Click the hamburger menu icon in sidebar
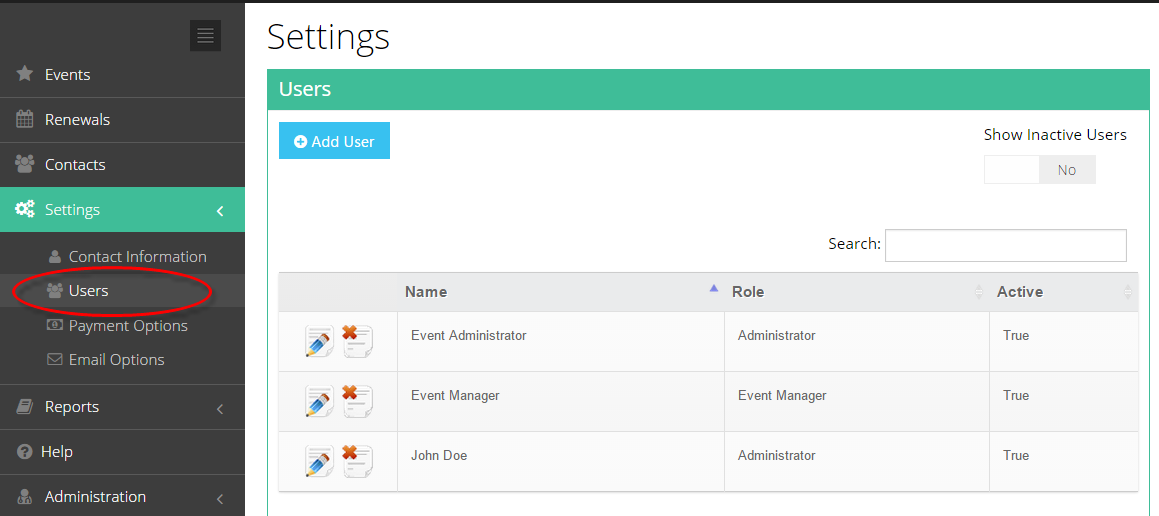The height and width of the screenshot is (516, 1159). [x=205, y=35]
